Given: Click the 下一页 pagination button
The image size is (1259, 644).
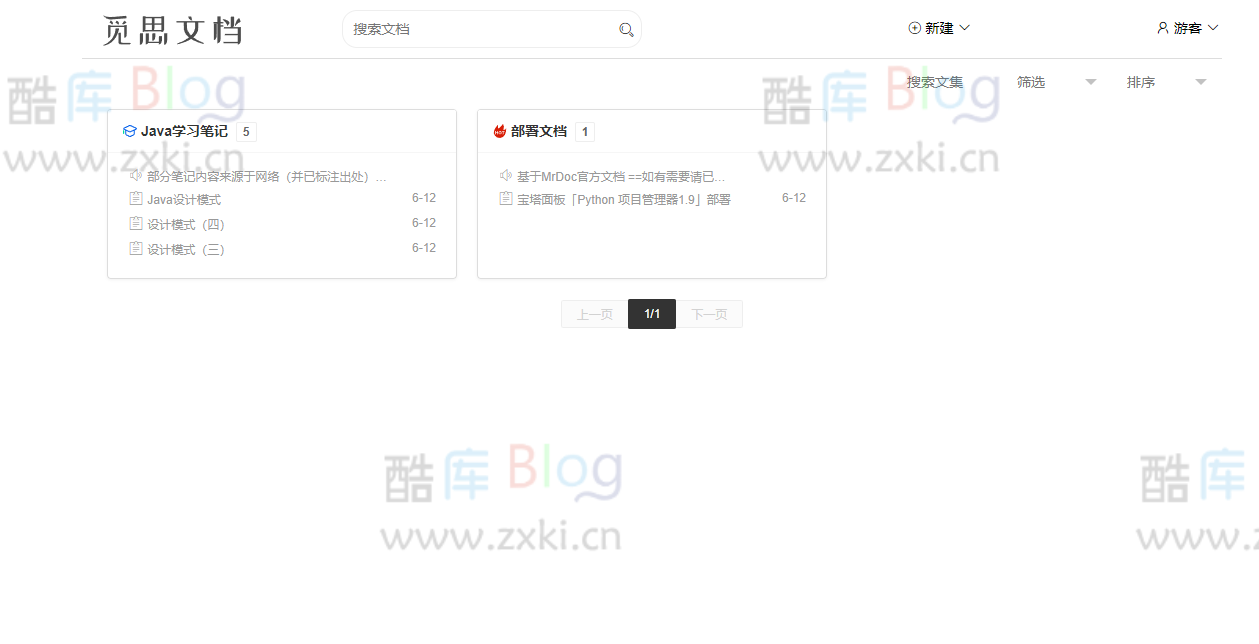Looking at the screenshot, I should click(710, 313).
